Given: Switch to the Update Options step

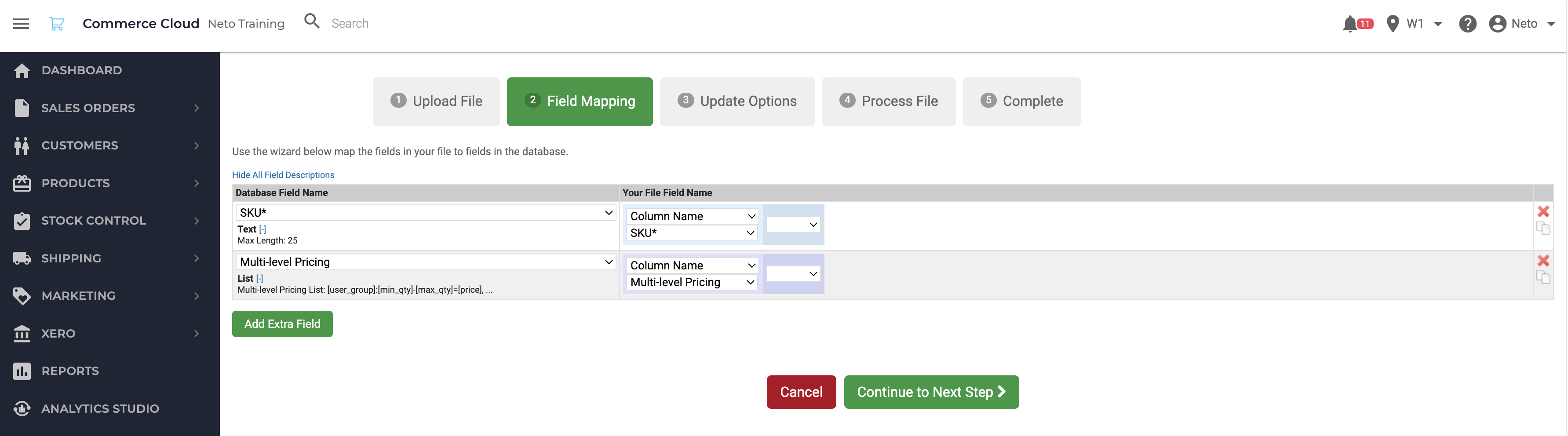Looking at the screenshot, I should 737,102.
